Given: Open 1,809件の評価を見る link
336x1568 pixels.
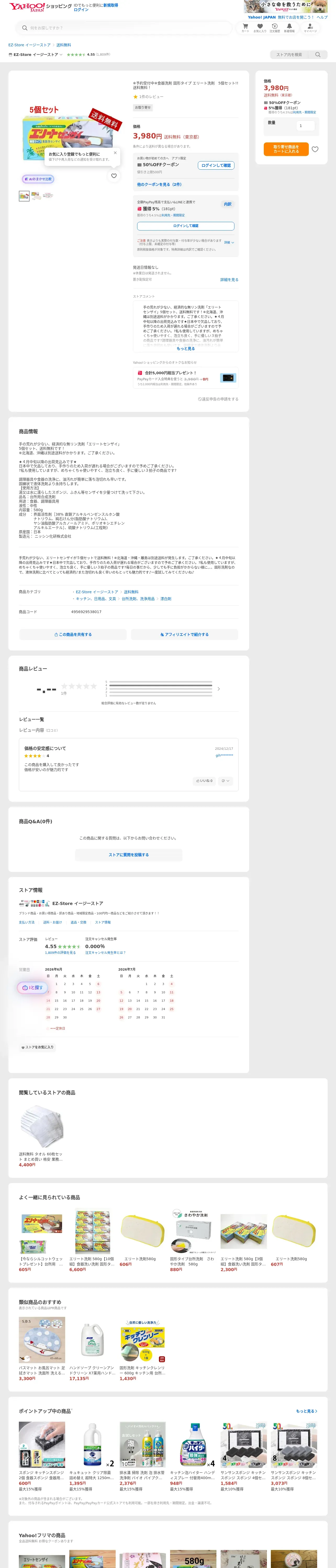Looking at the screenshot, I should [60, 953].
